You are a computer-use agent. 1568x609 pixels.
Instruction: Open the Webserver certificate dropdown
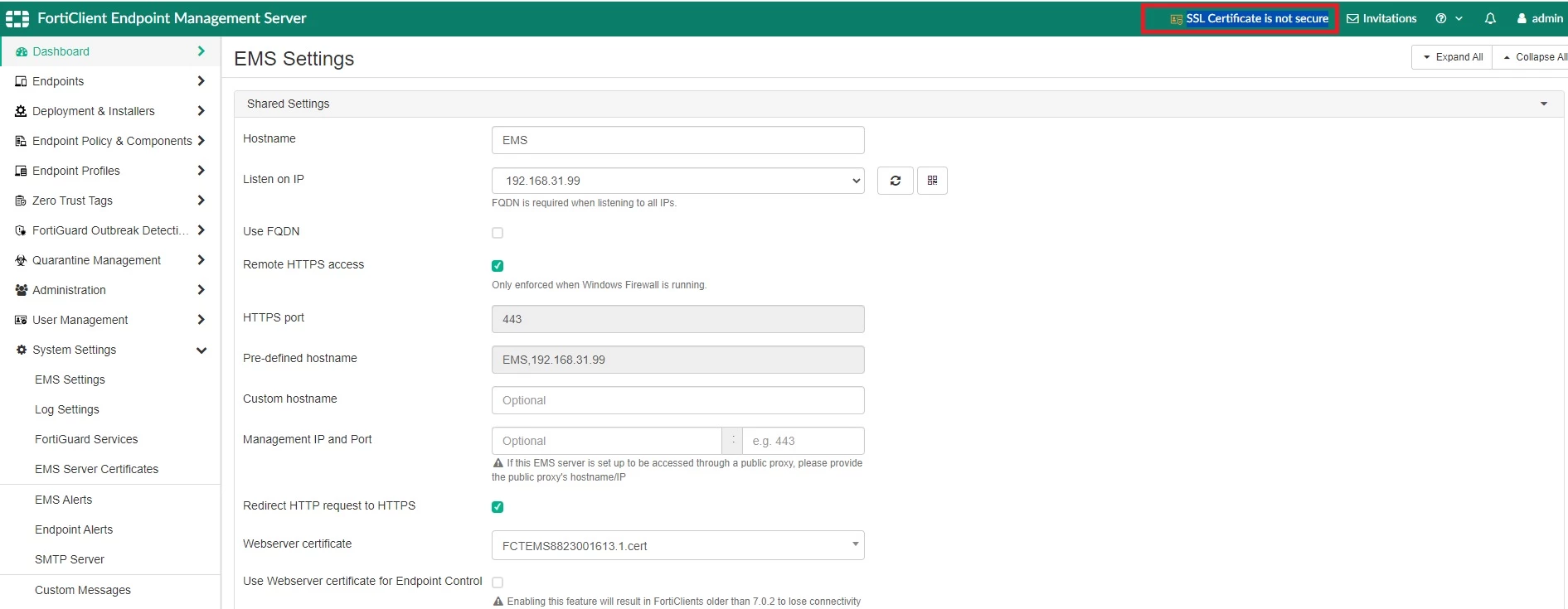click(x=678, y=545)
